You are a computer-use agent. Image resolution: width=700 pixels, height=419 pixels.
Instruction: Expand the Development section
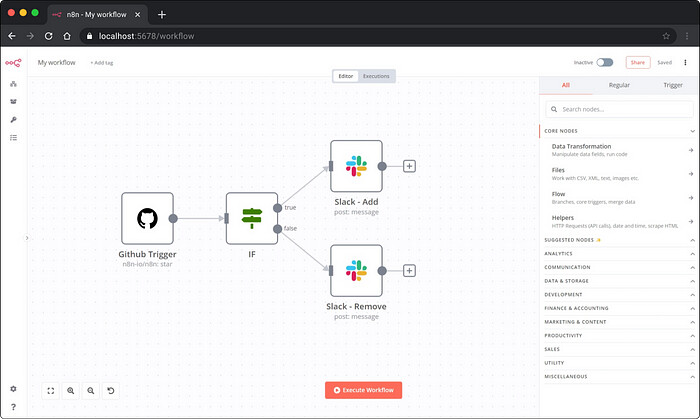tap(620, 295)
